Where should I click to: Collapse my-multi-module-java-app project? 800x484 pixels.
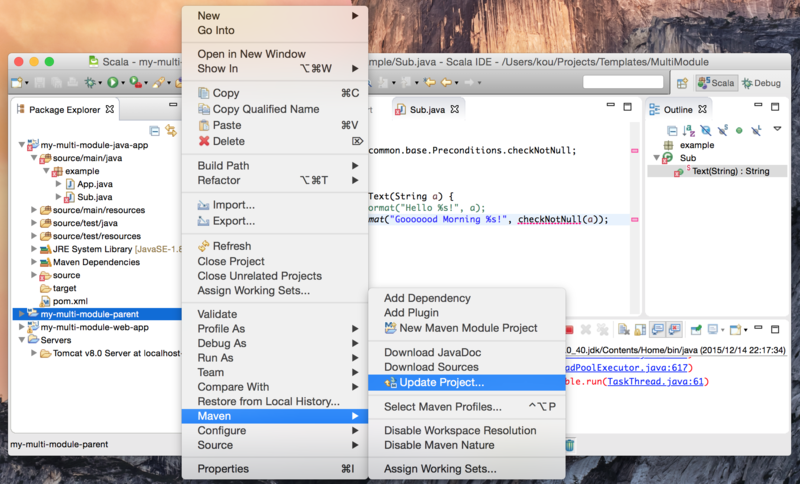tap(22, 145)
